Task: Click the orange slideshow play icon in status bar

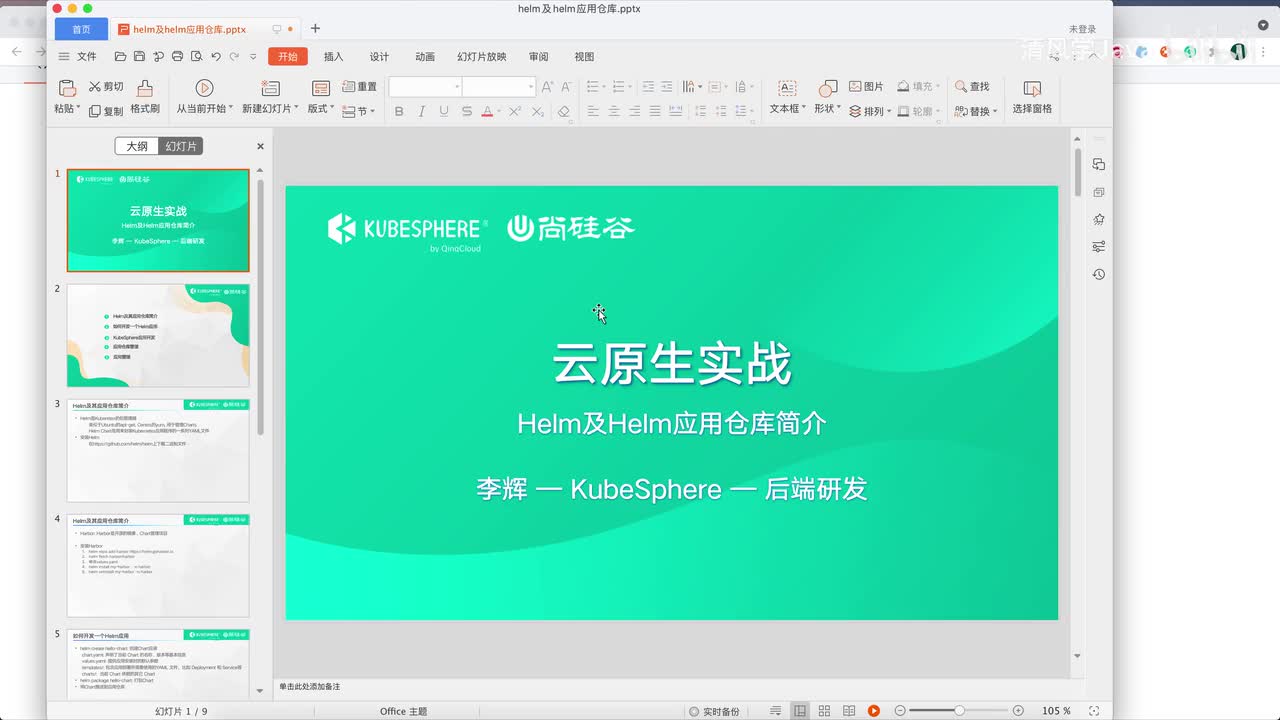Action: 873,711
